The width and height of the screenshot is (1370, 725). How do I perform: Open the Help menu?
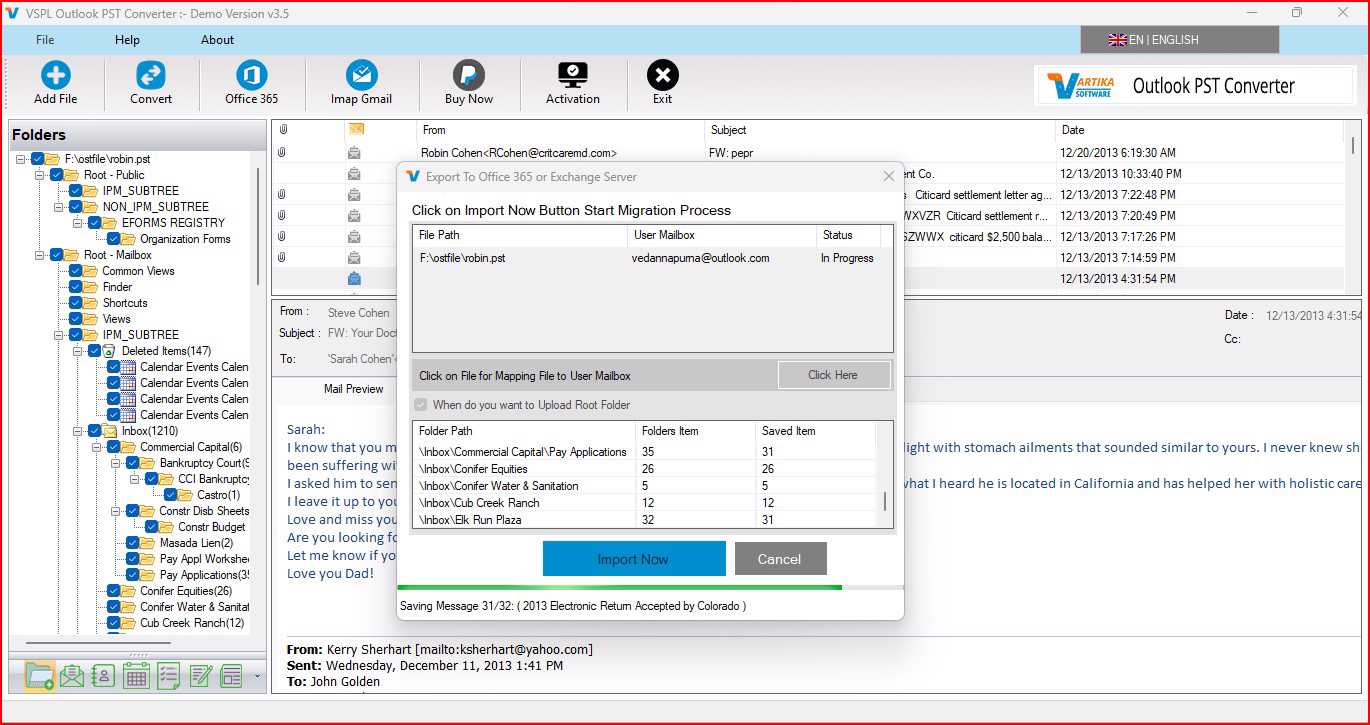pos(127,40)
